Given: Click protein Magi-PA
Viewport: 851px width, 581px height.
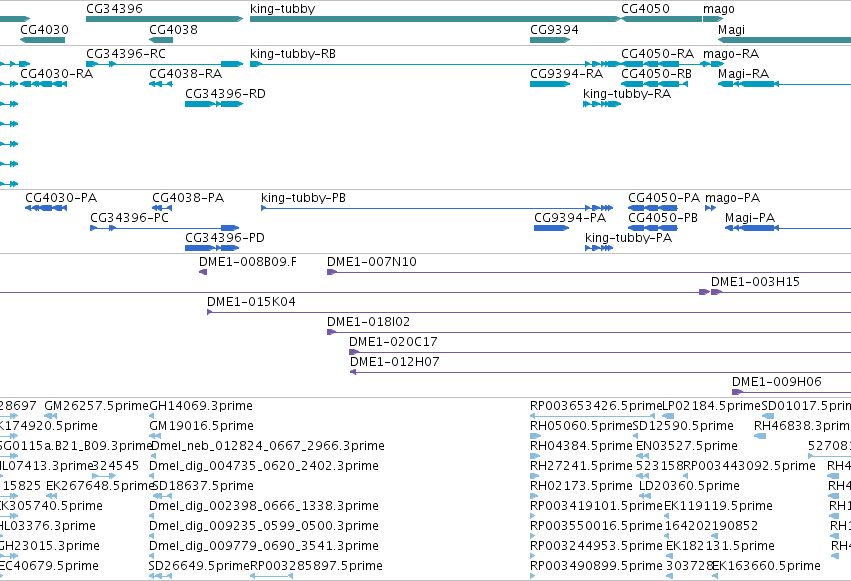Looking at the screenshot, I should coord(788,228).
